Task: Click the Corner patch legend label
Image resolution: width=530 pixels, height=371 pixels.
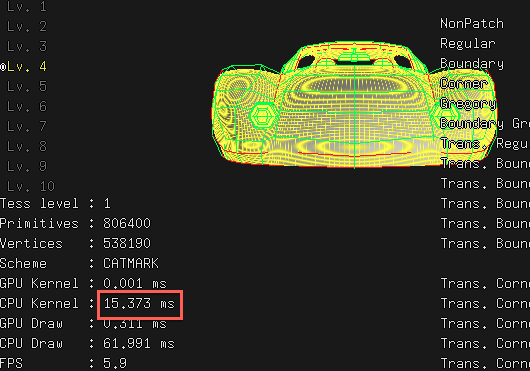Action: click(x=464, y=83)
